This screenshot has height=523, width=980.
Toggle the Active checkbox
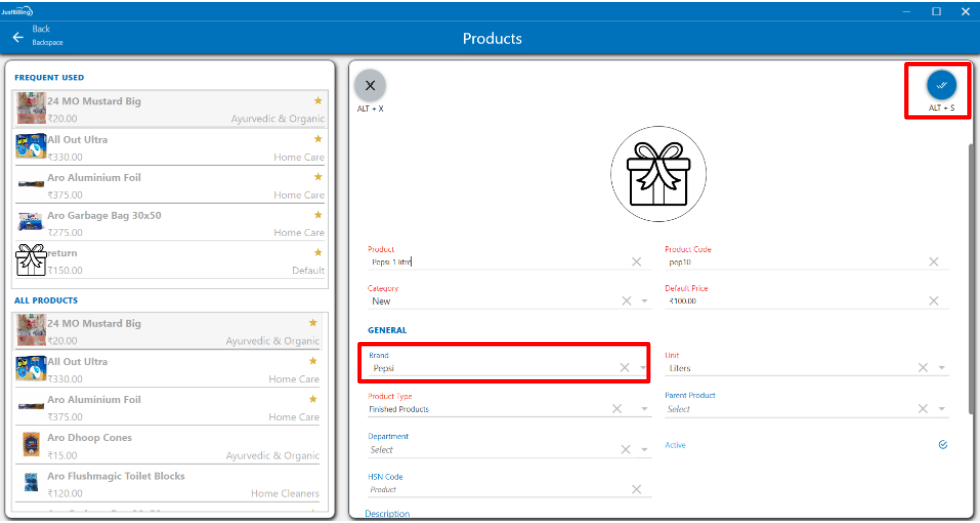point(942,445)
